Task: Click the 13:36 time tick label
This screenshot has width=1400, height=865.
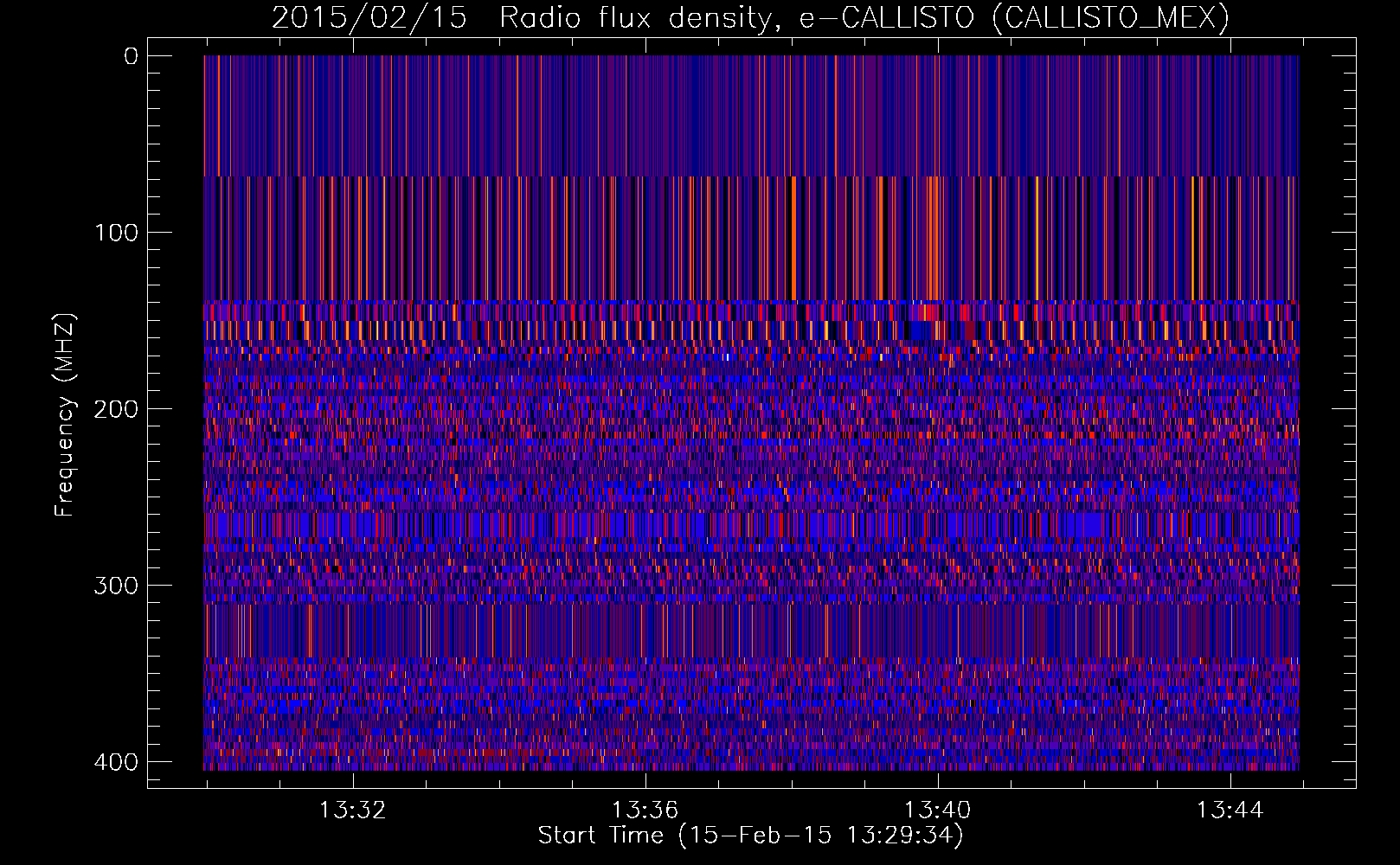Action: pos(645,811)
